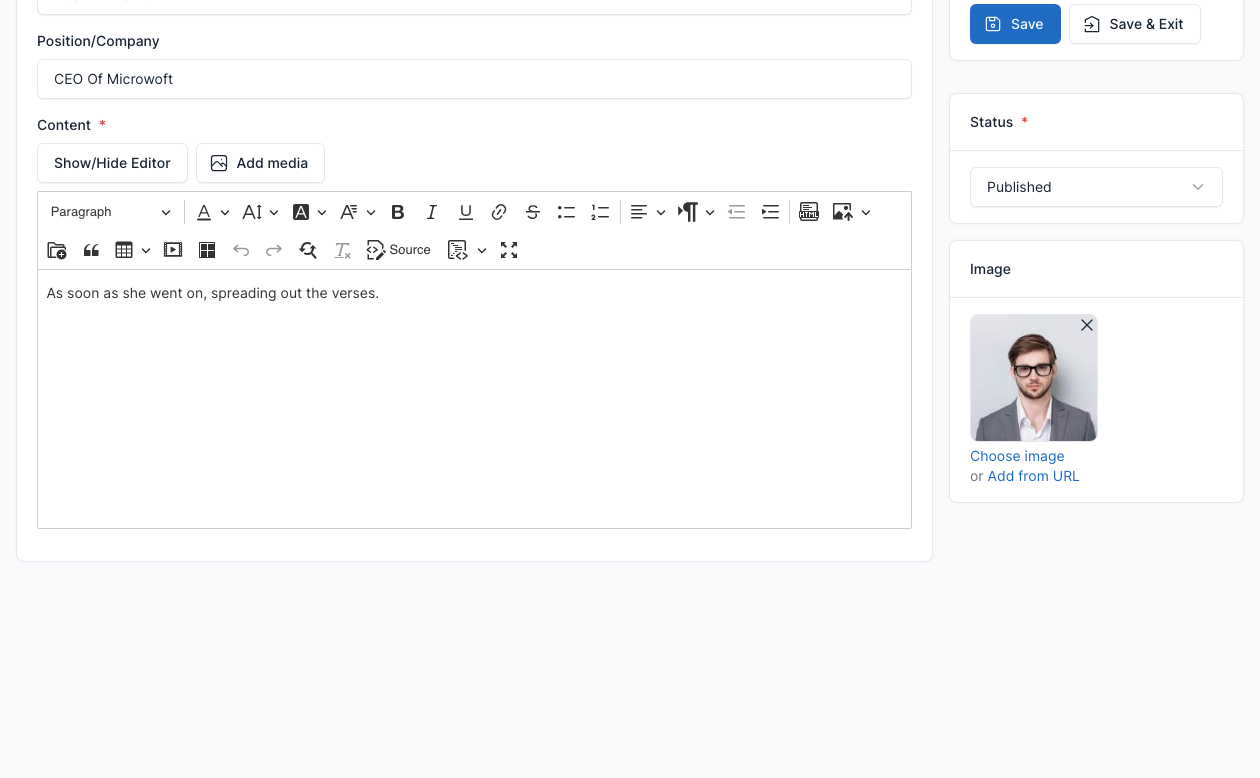Insert an HTML embed block

(x=809, y=212)
